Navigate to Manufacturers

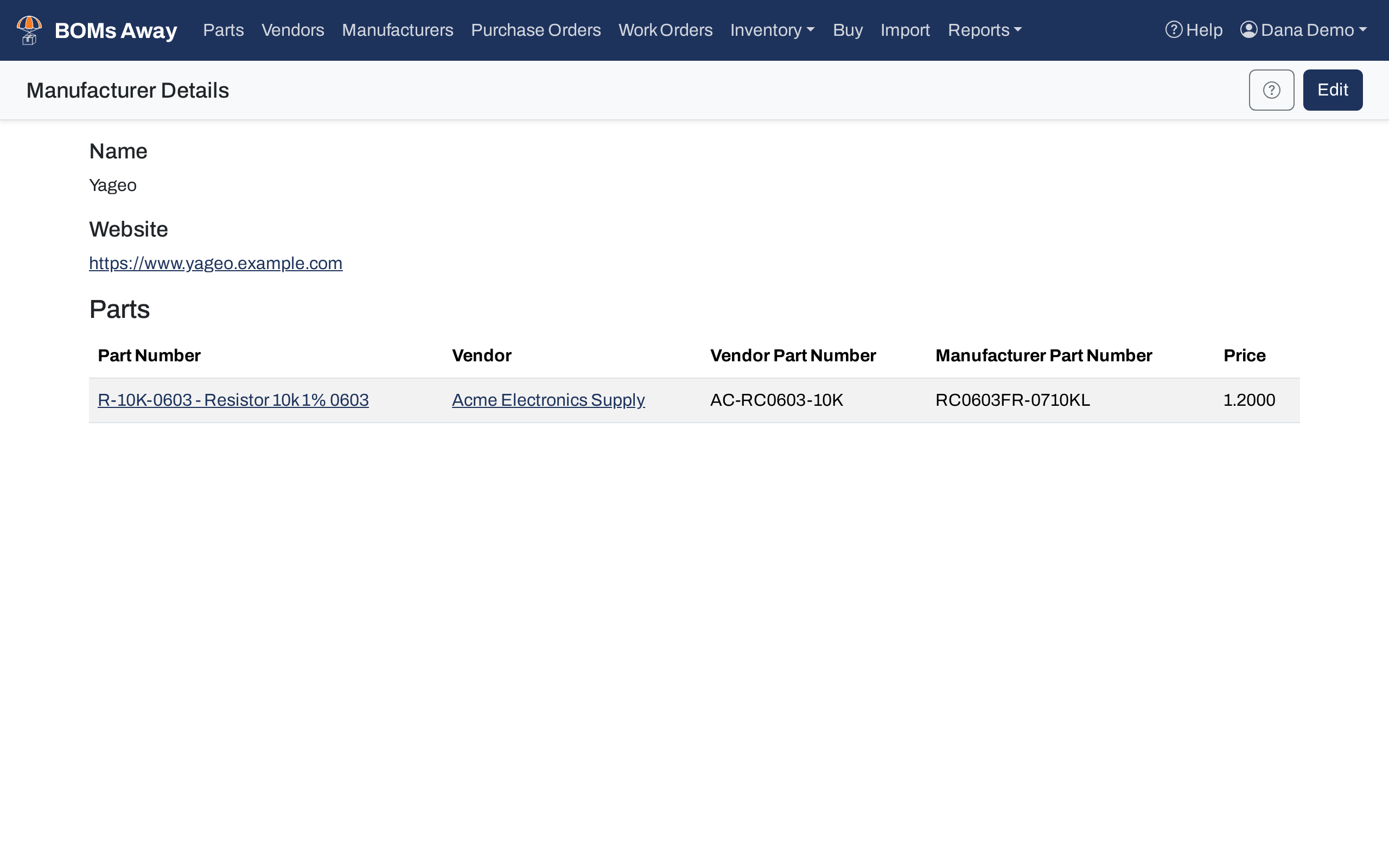pyautogui.click(x=397, y=30)
